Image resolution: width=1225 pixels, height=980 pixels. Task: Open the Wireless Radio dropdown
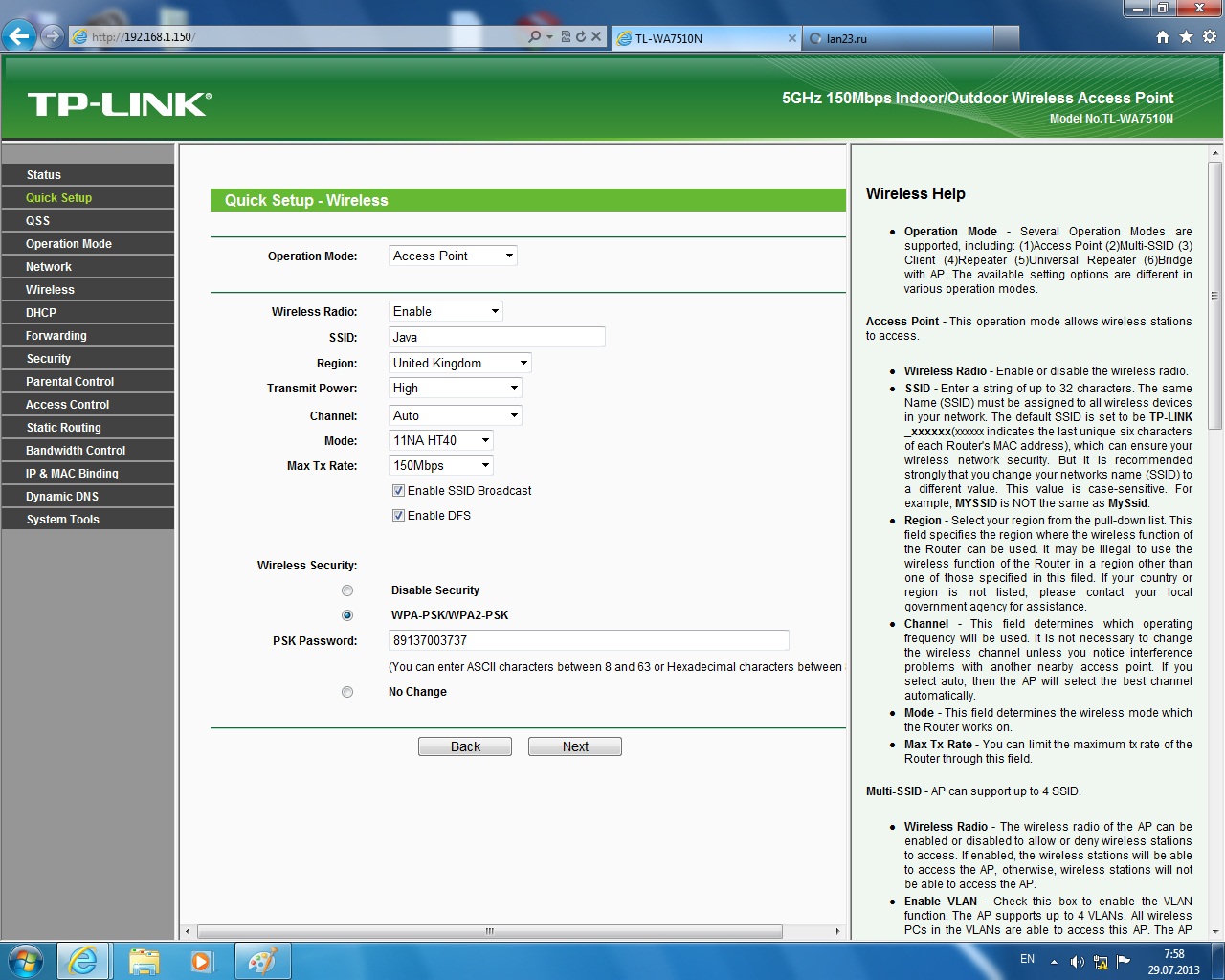pos(446,311)
